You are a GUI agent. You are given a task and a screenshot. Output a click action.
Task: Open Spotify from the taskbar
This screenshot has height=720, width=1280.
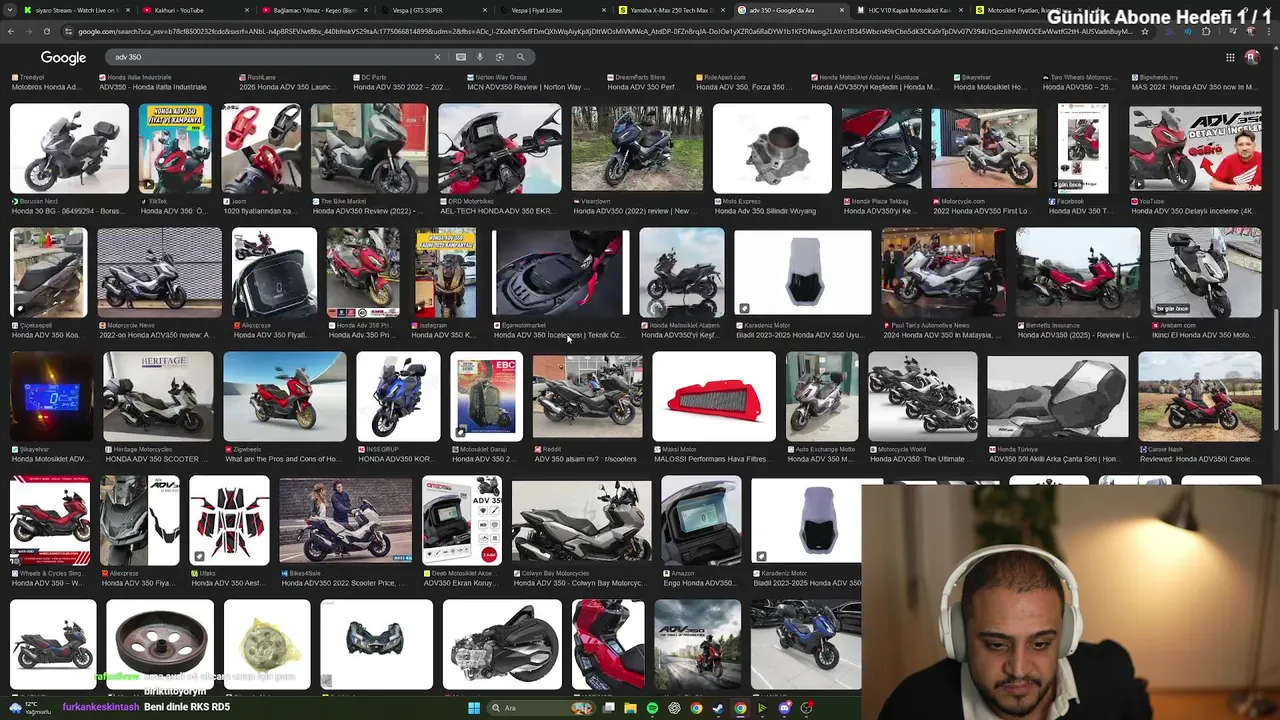[652, 708]
